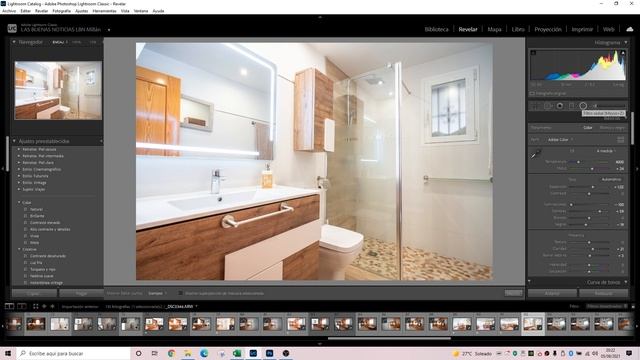This screenshot has width=640, height=360.
Task: Open the Archivo menu
Action: pos(9,11)
